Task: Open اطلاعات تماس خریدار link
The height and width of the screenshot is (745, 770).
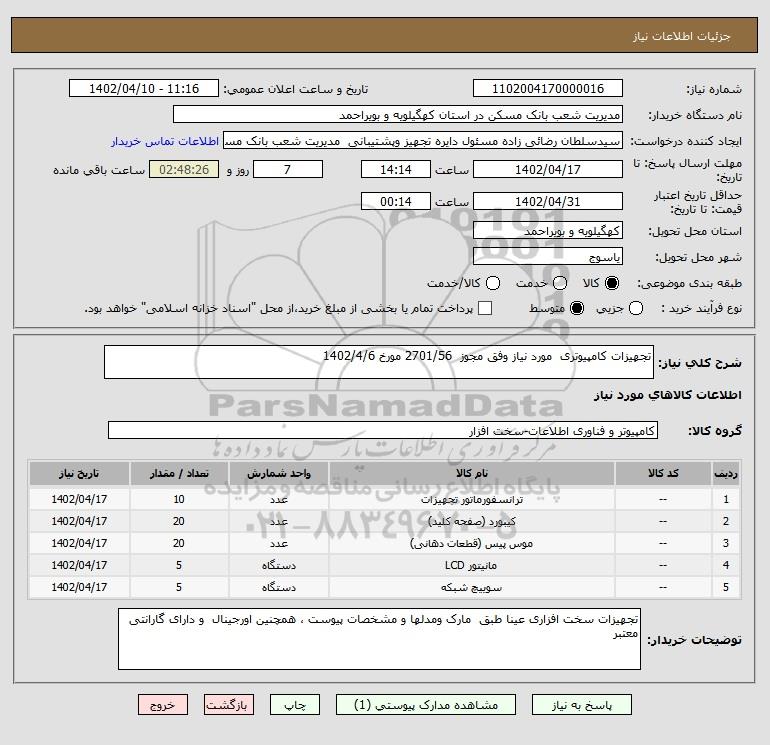Action: point(165,141)
